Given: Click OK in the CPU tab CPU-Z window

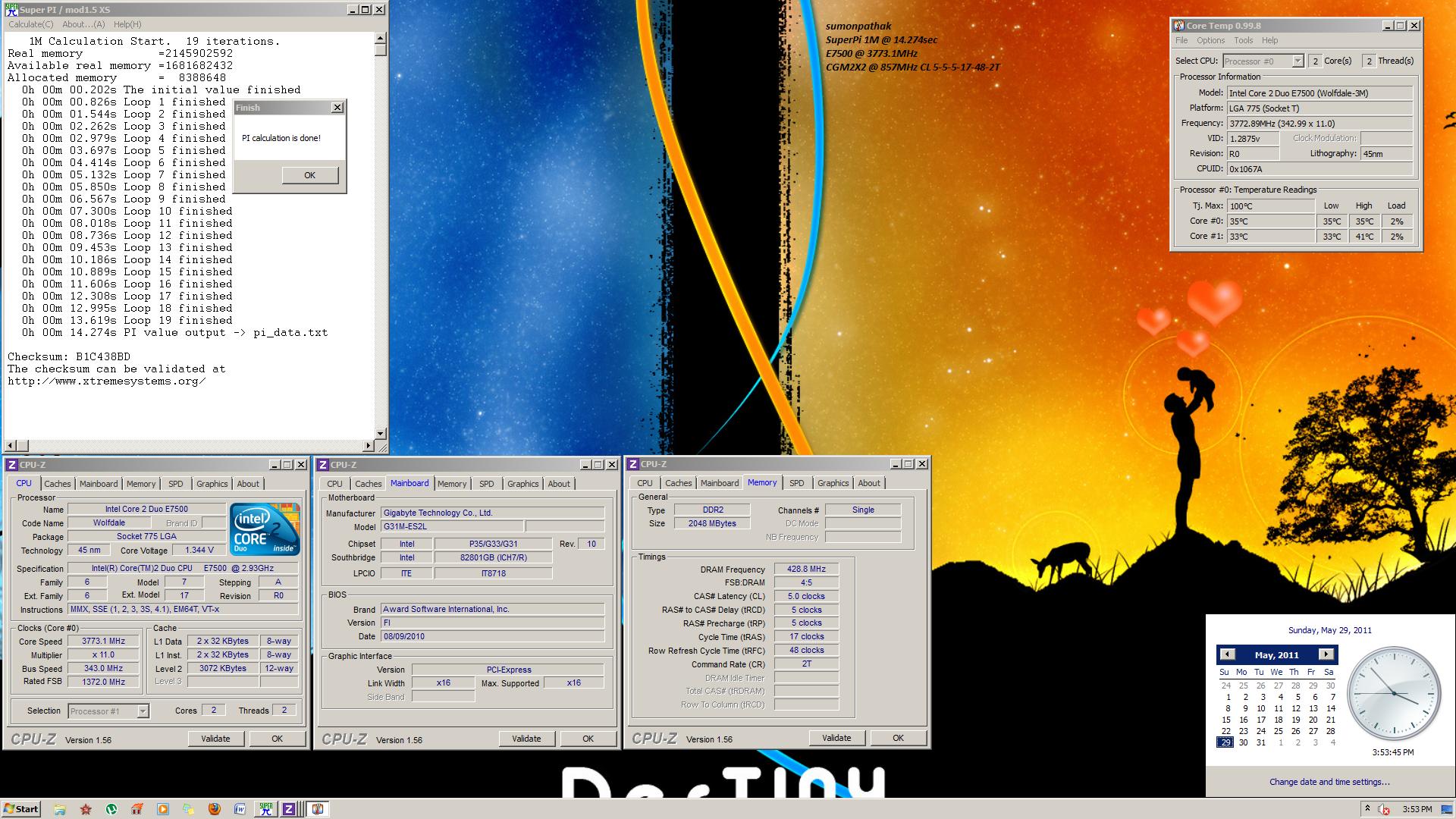Looking at the screenshot, I should 277,739.
